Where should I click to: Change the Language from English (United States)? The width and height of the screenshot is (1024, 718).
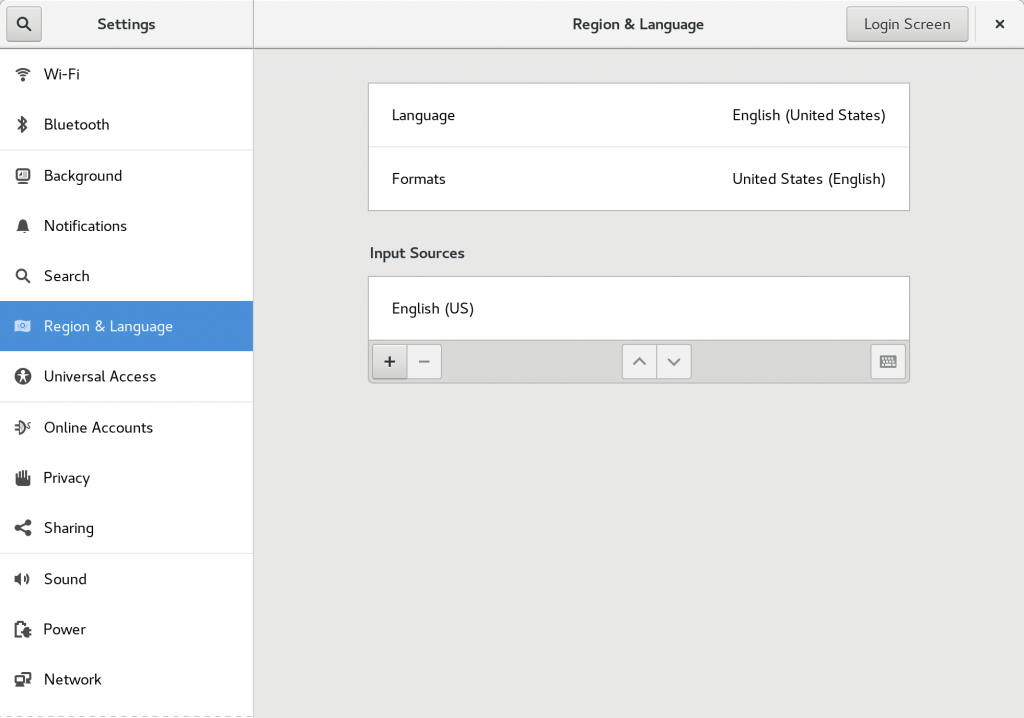[x=638, y=114]
